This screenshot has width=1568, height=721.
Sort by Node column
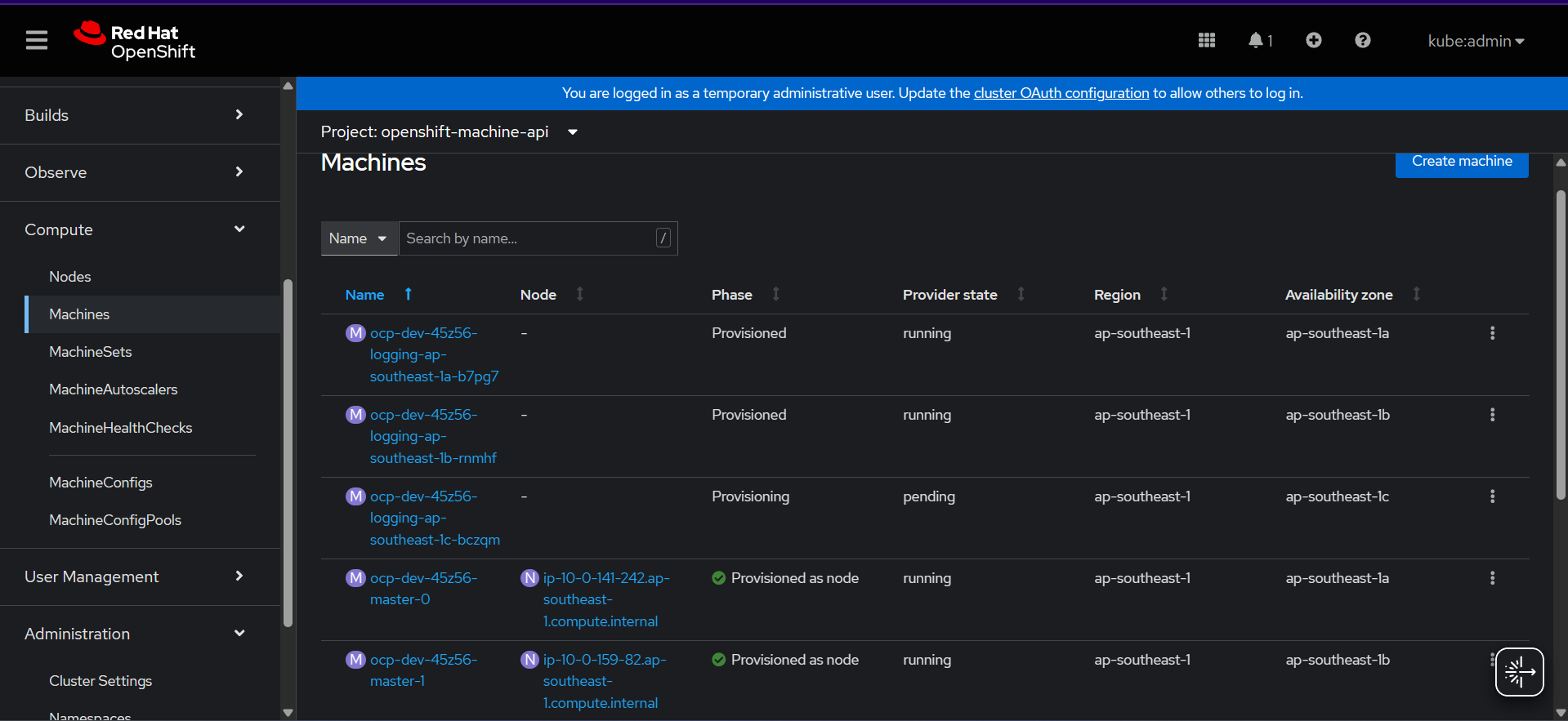[580, 294]
